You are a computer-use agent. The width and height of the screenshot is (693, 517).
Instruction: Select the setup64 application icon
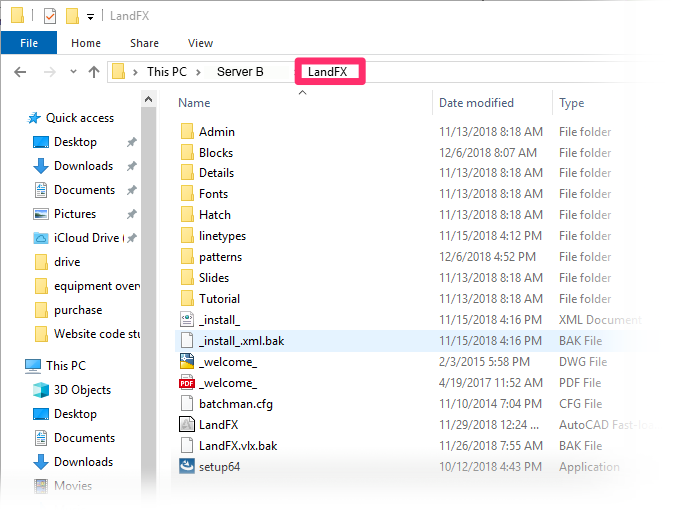point(187,466)
